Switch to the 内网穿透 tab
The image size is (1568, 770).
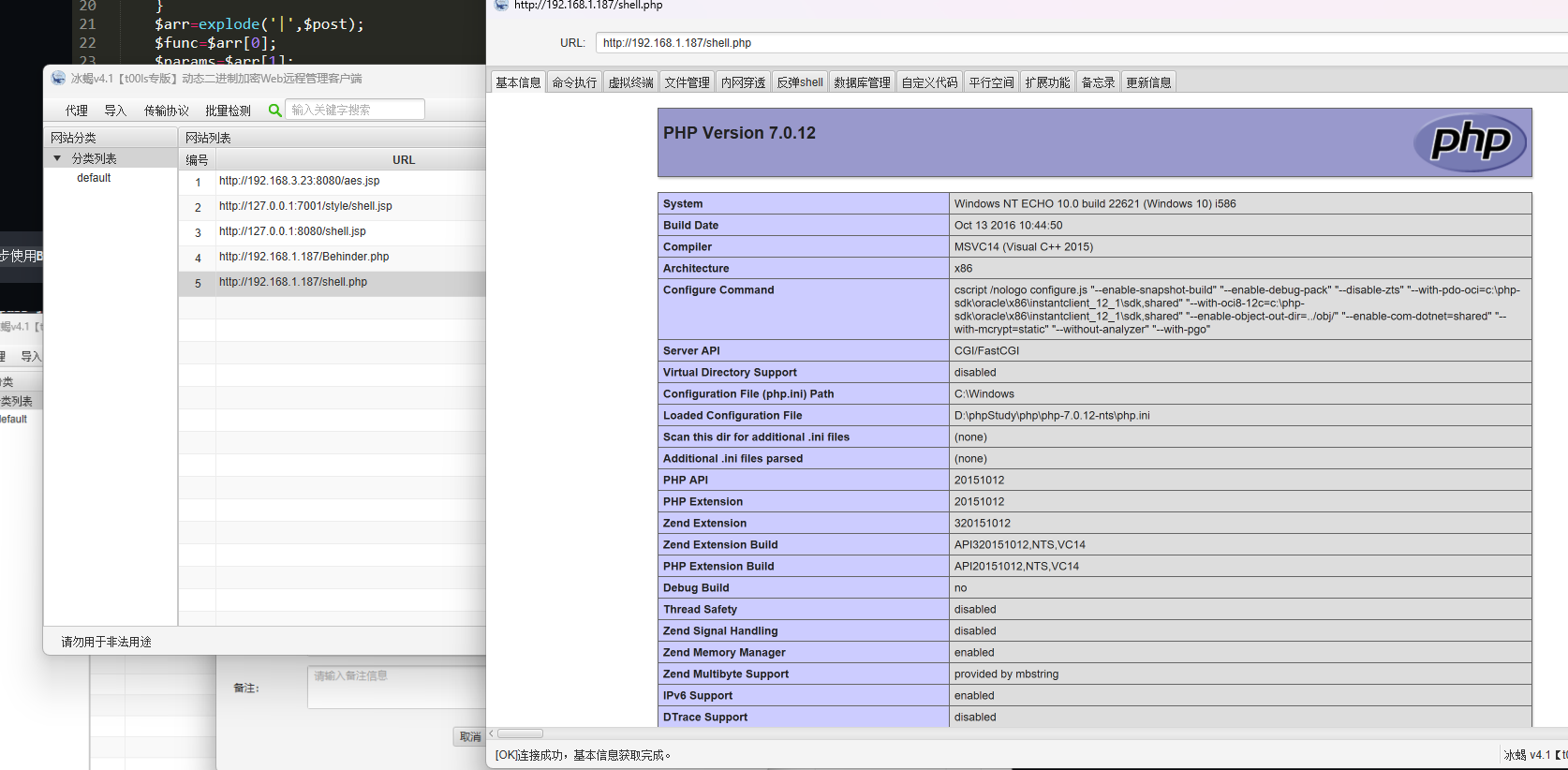743,82
